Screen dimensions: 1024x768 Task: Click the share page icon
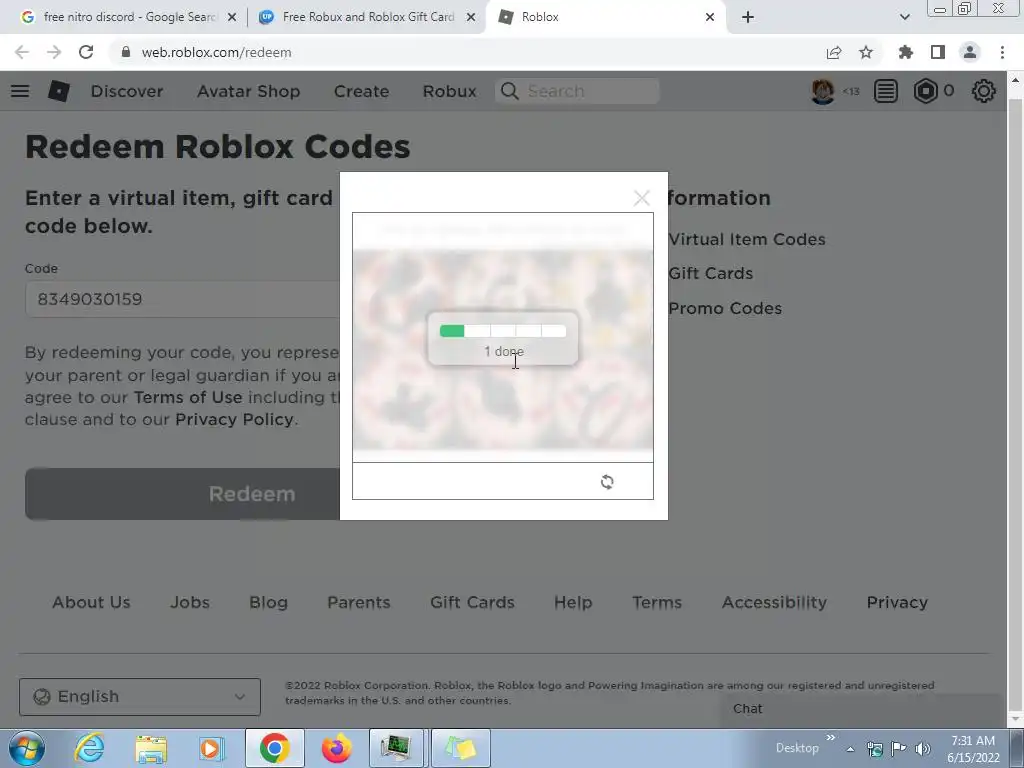(834, 52)
